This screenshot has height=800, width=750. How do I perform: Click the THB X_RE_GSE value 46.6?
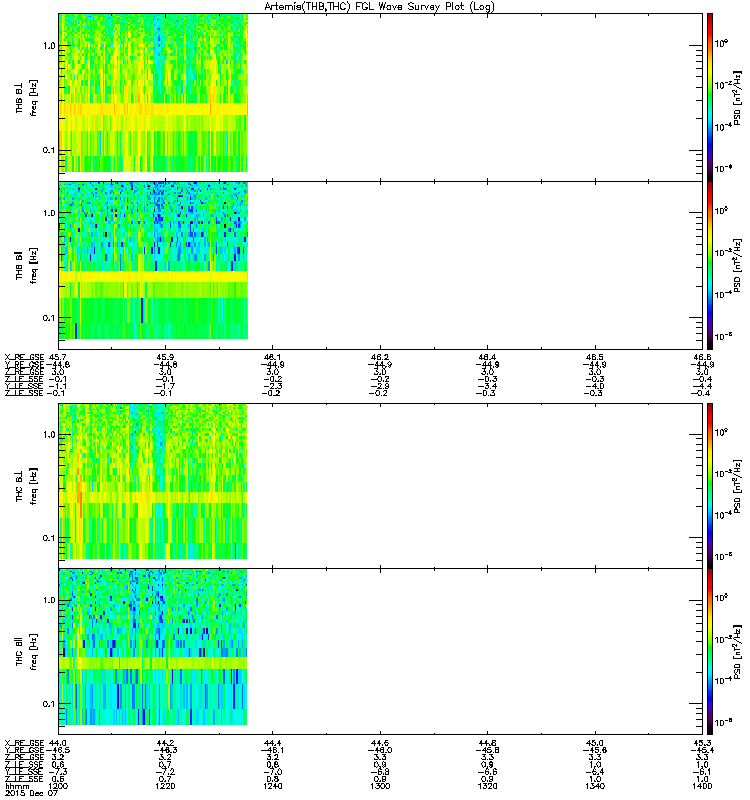click(x=702, y=357)
